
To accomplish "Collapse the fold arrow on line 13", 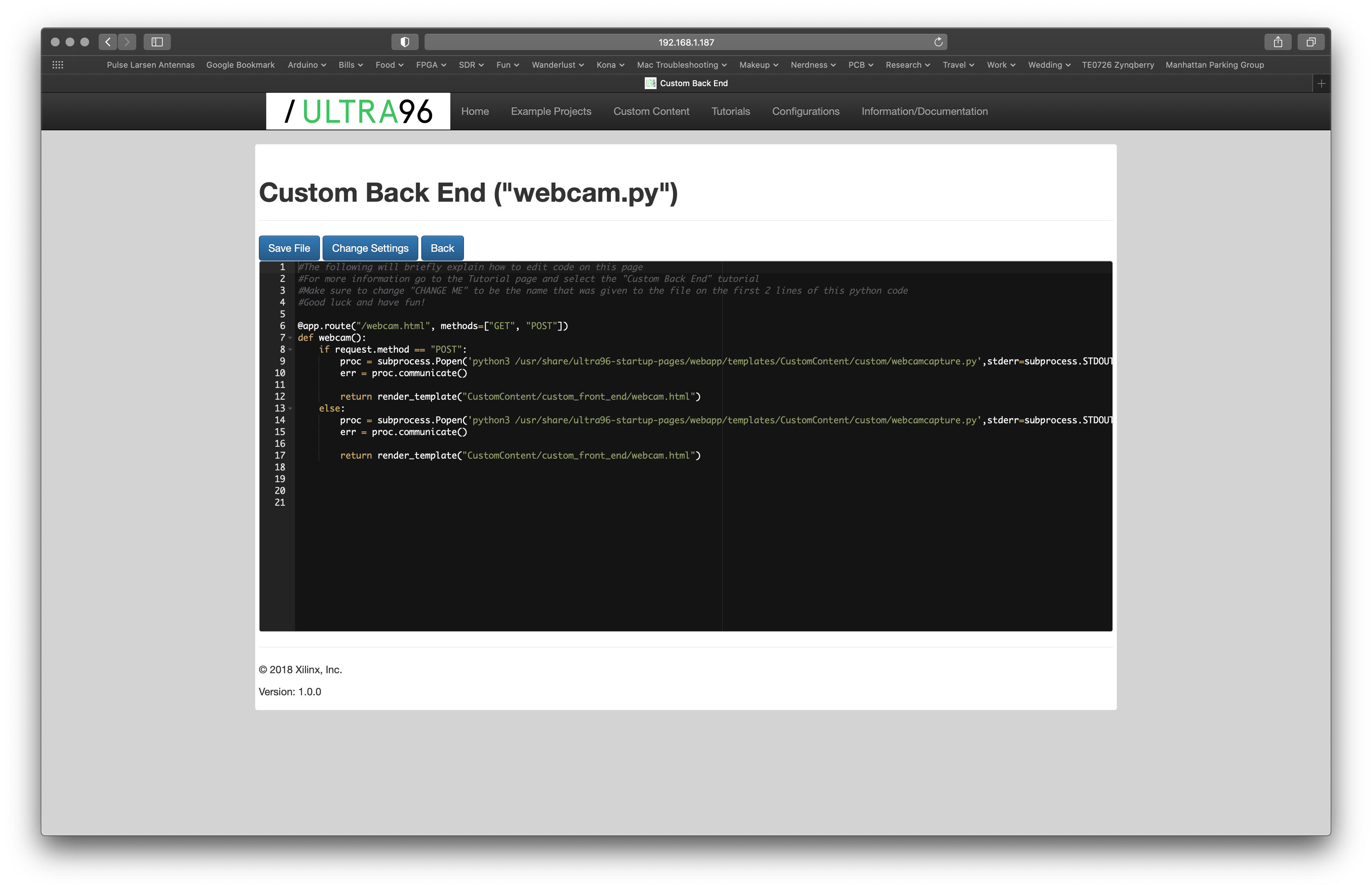I will [291, 409].
